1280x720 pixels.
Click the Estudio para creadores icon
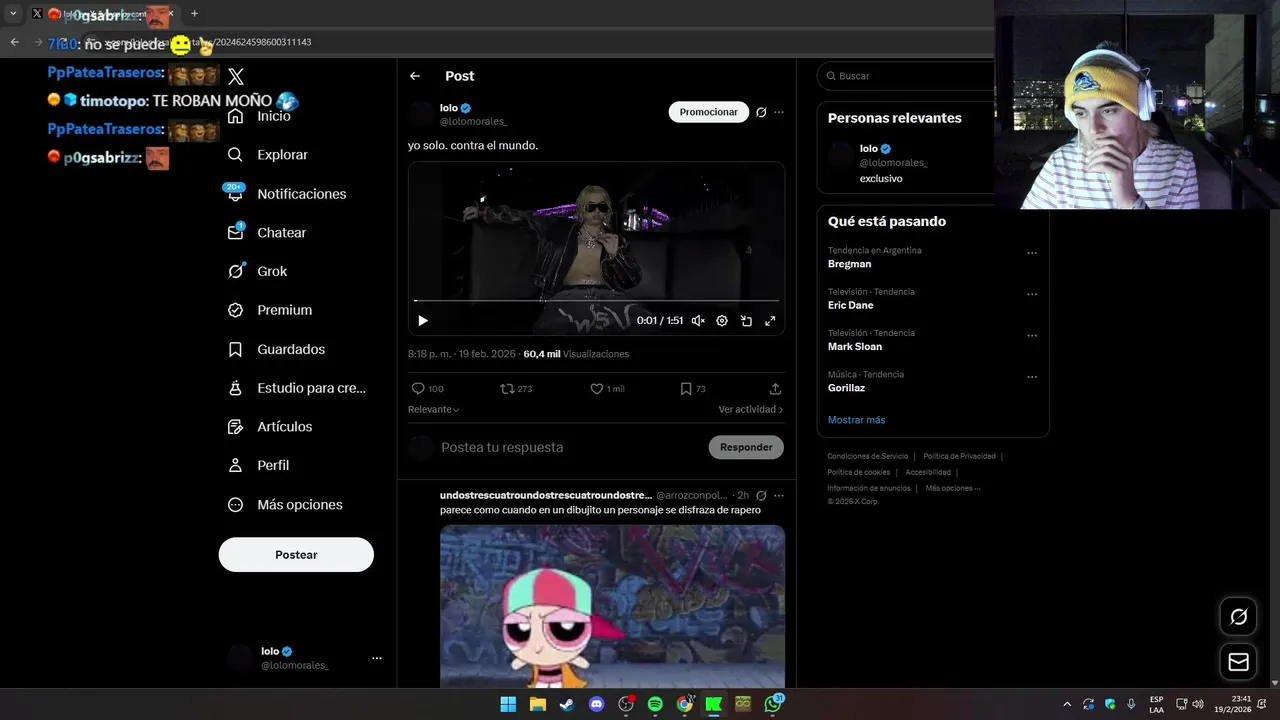click(235, 388)
